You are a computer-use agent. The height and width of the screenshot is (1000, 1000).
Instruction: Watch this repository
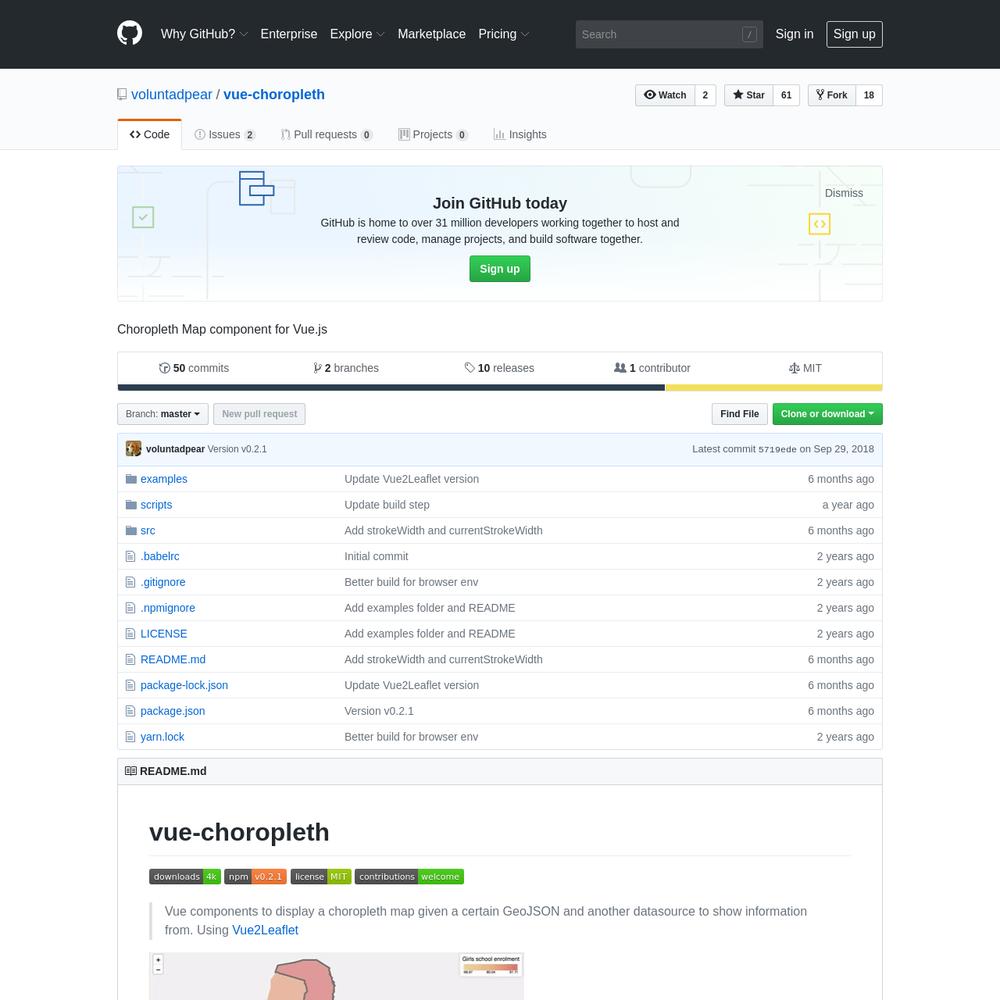665,95
